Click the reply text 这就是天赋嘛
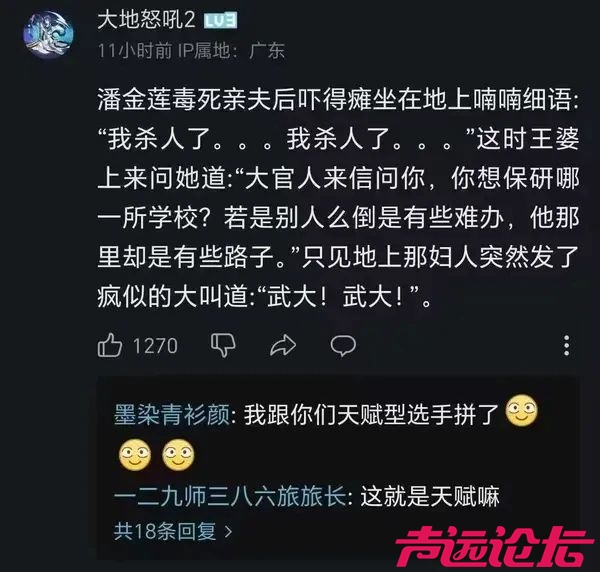 [430, 496]
